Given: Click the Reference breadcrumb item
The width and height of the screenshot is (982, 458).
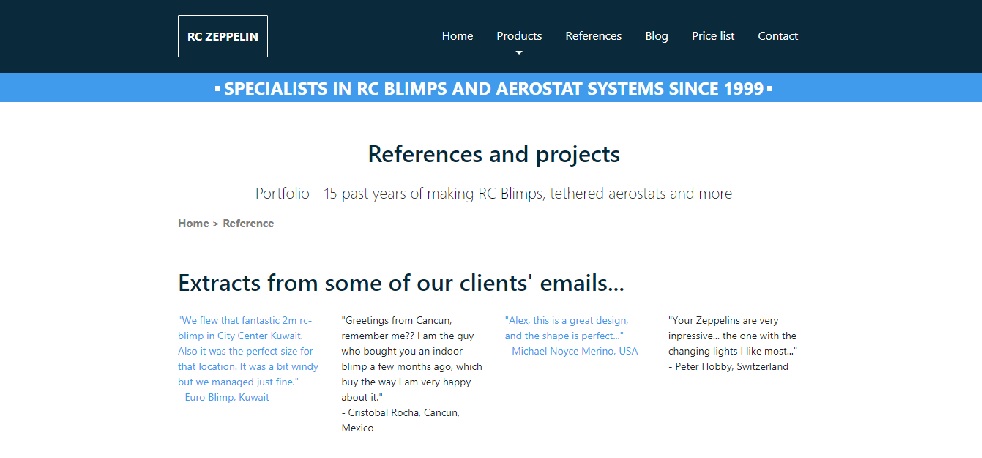Looking at the screenshot, I should 248,223.
